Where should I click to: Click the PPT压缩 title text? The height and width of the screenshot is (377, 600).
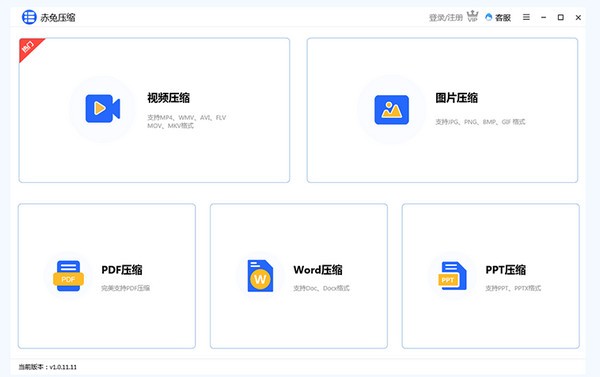pyautogui.click(x=505, y=270)
